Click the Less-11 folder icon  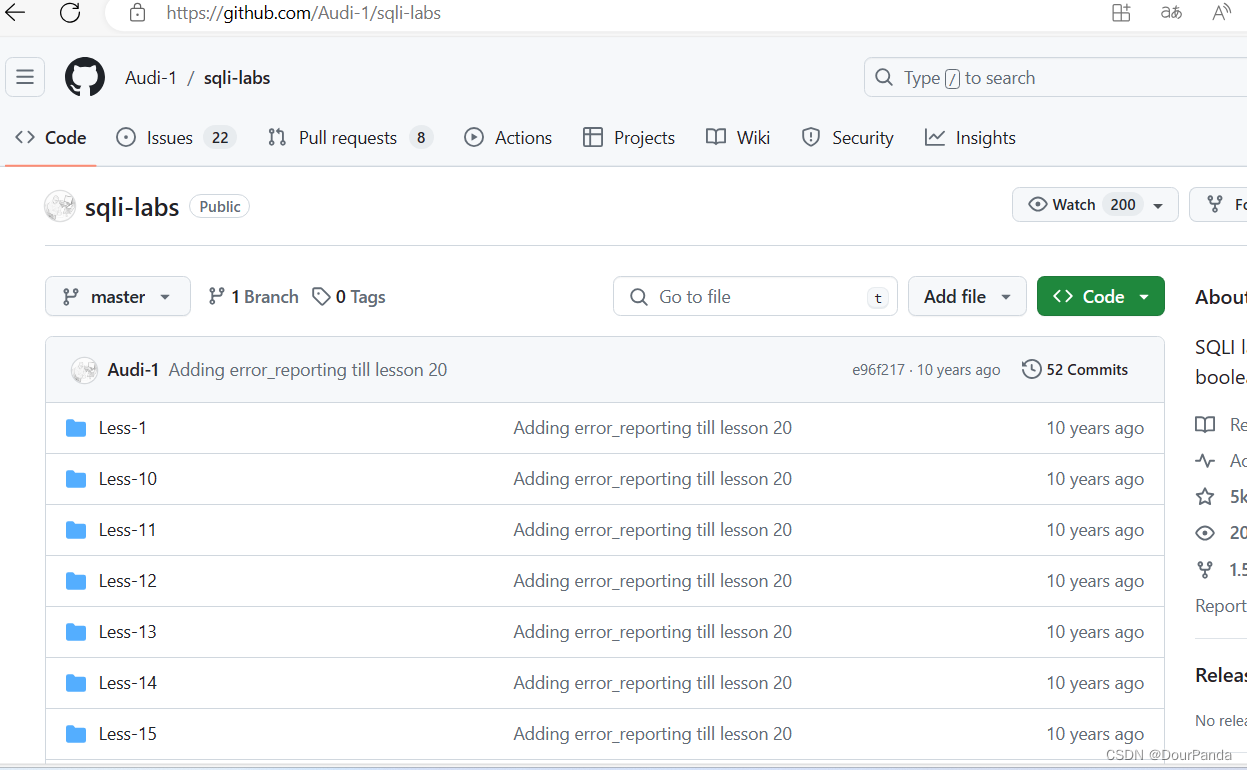click(76, 530)
